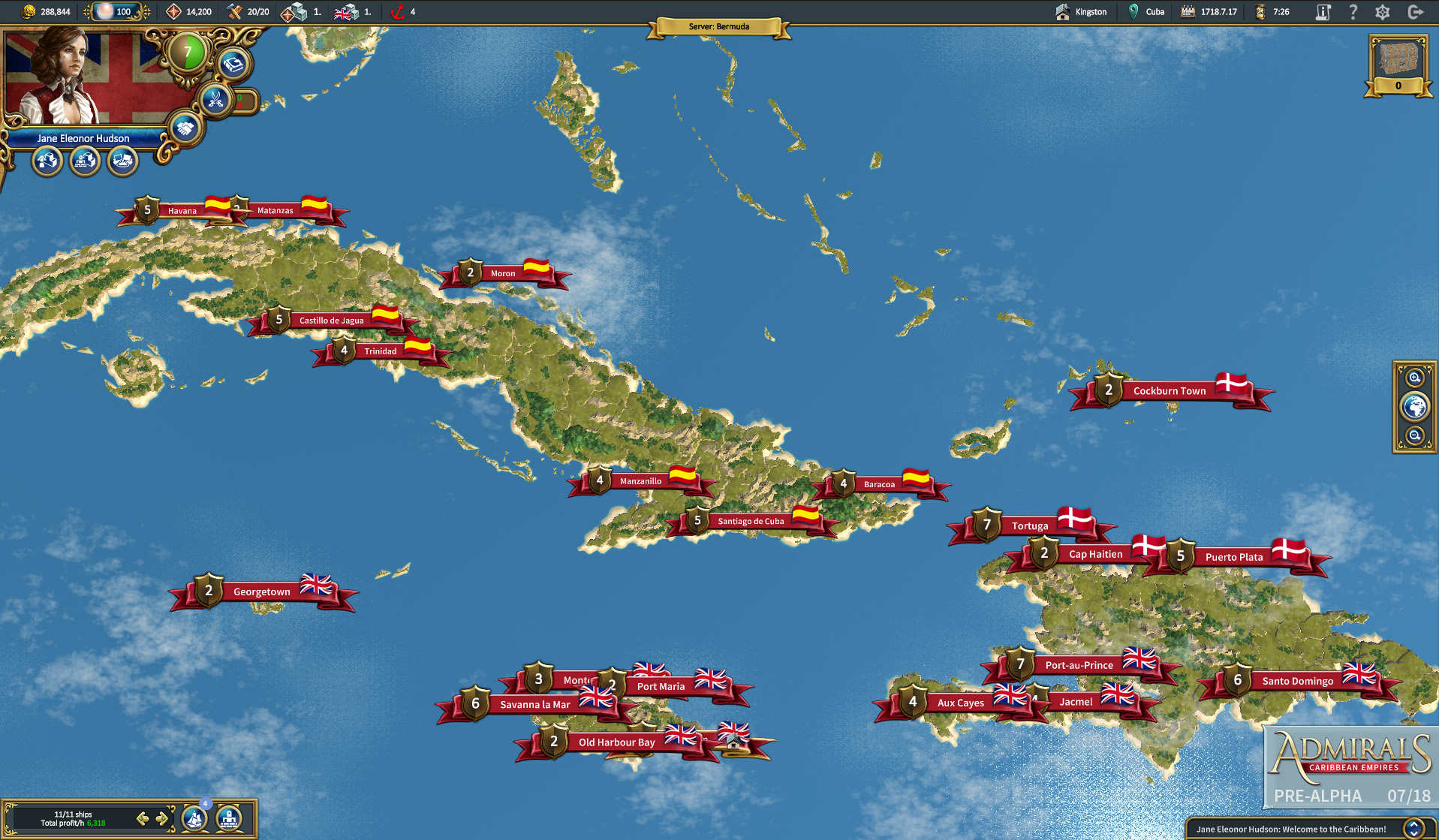Open the info scroll icon
The width and height of the screenshot is (1439, 840).
click(1323, 11)
